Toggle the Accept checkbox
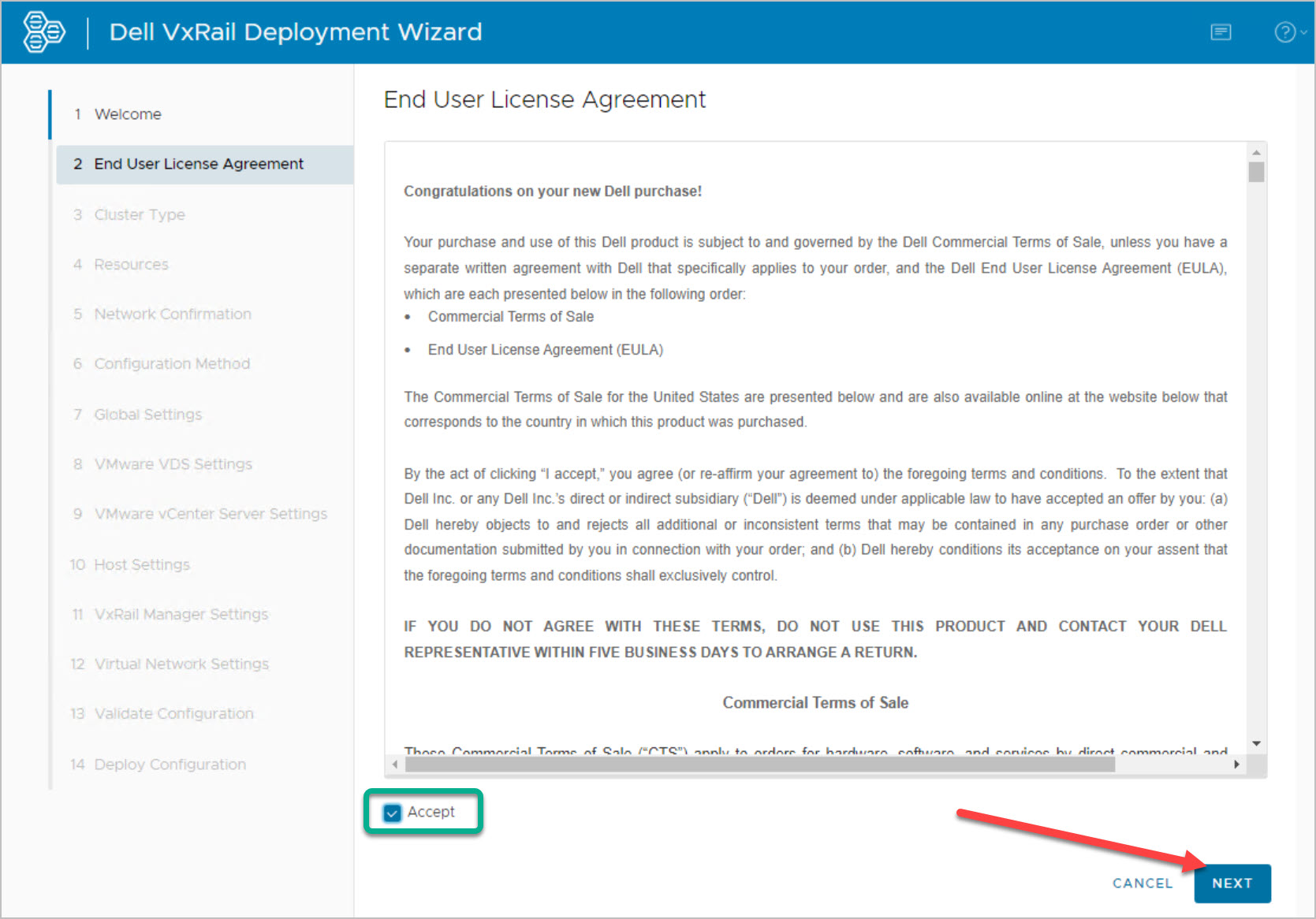1316x919 pixels. pos(392,813)
